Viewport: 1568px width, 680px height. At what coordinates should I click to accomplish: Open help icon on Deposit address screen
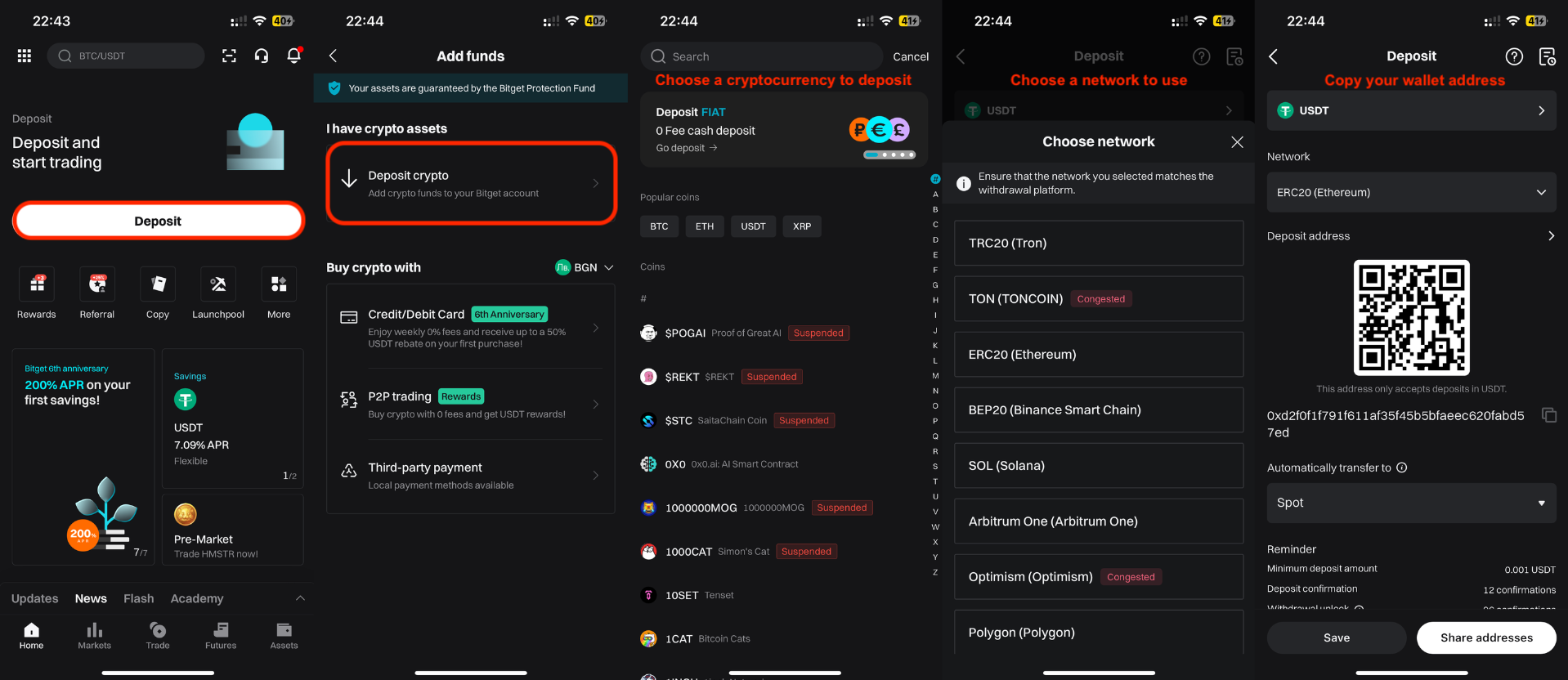pos(1514,56)
